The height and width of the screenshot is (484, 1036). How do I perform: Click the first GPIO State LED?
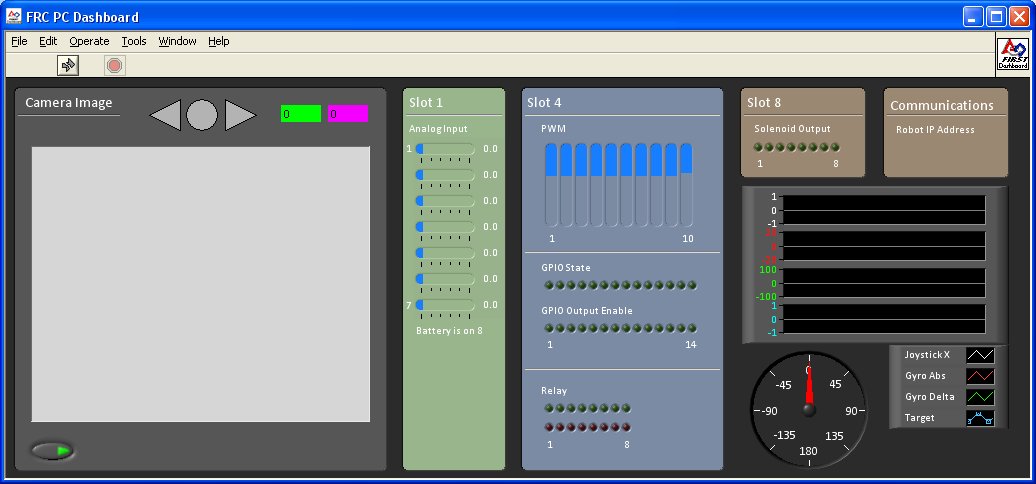click(548, 285)
